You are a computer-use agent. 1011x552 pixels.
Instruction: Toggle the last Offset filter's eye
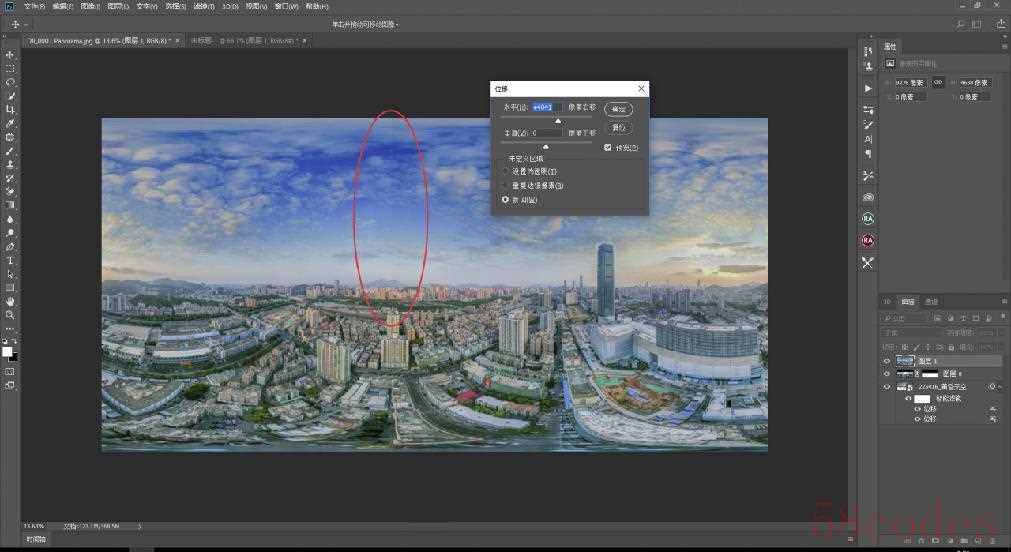click(x=918, y=419)
